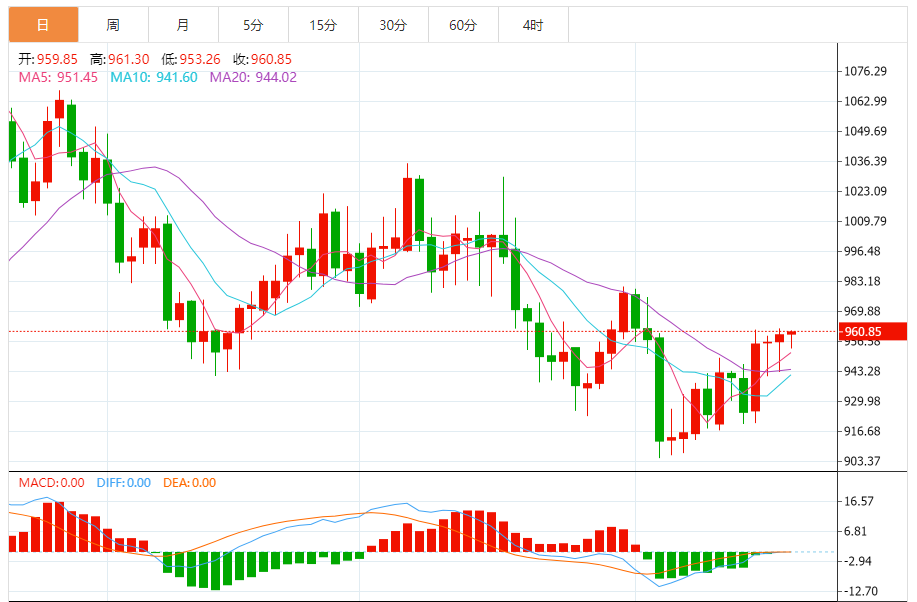This screenshot has width=917, height=602.
Task: Click the 高:961.30 high price text
Action: 120,59
